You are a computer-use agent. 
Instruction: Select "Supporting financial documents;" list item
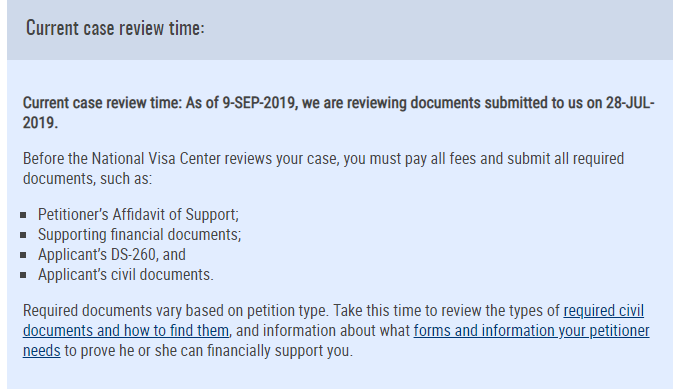139,235
